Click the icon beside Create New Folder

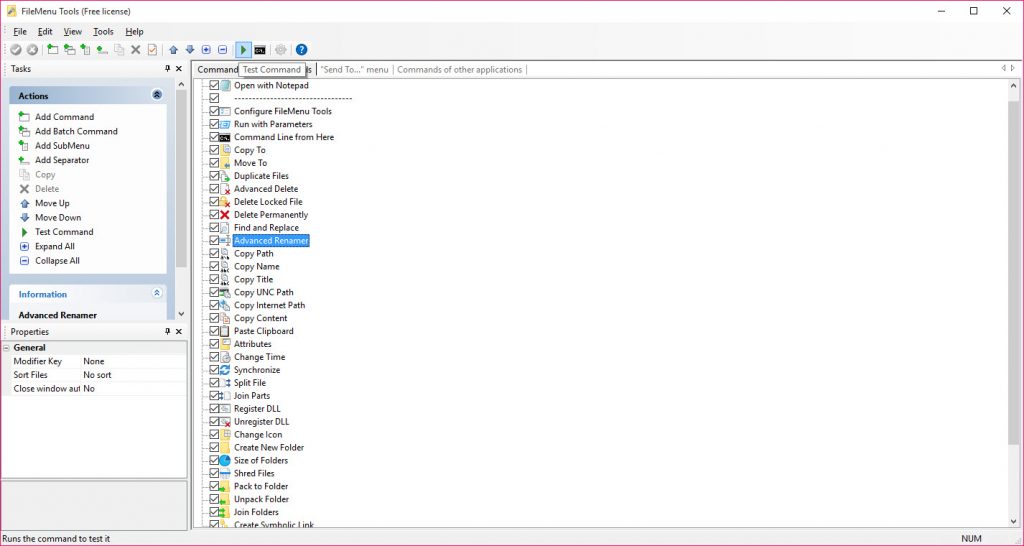(x=225, y=447)
